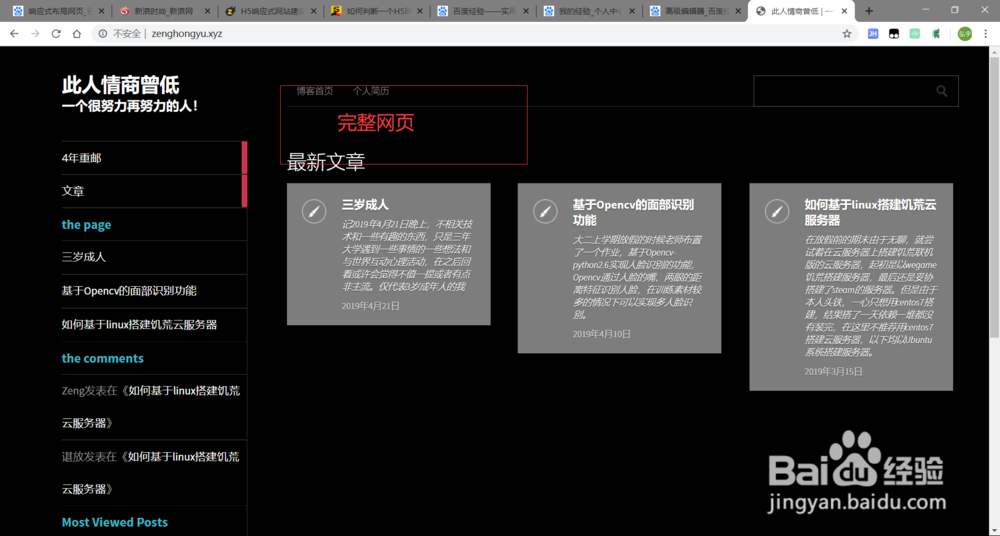Viewport: 1000px width, 536px height.
Task: Click the 2019年4月21日 post date
Action: (x=371, y=306)
